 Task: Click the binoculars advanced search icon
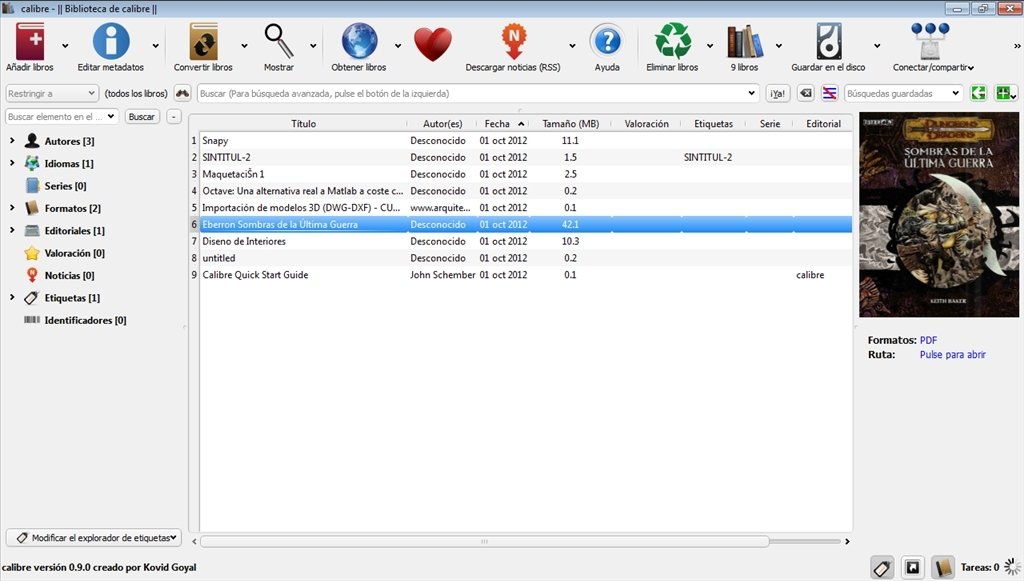point(183,93)
